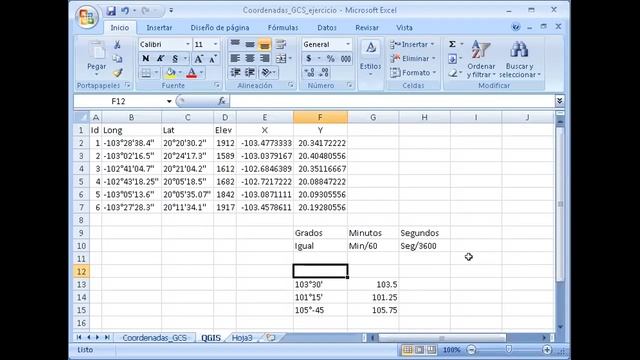Apply percent style
The height and width of the screenshot is (360, 640).
(x=331, y=58)
